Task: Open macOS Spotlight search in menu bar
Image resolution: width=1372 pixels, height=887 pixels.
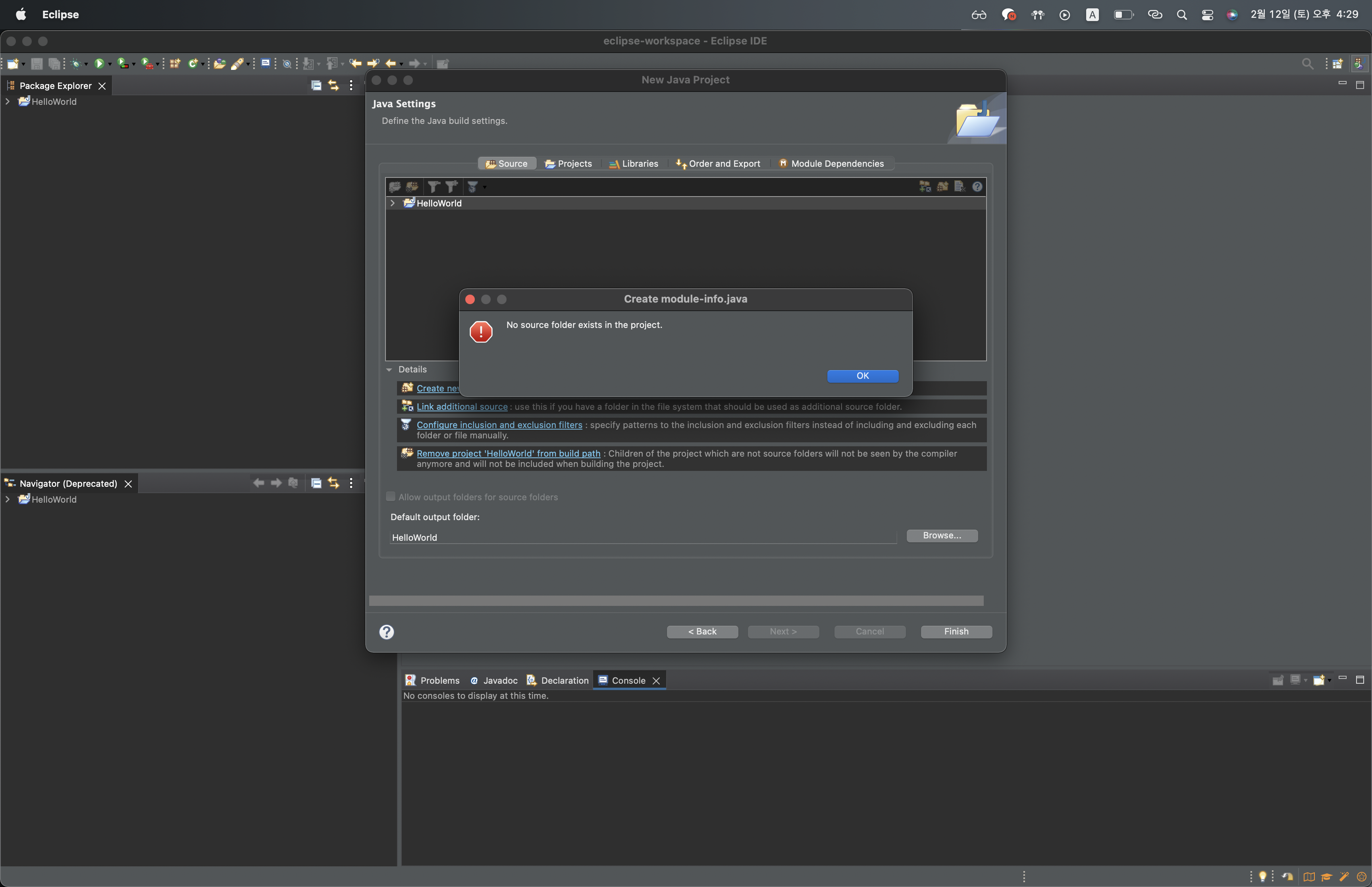Action: 1181,14
